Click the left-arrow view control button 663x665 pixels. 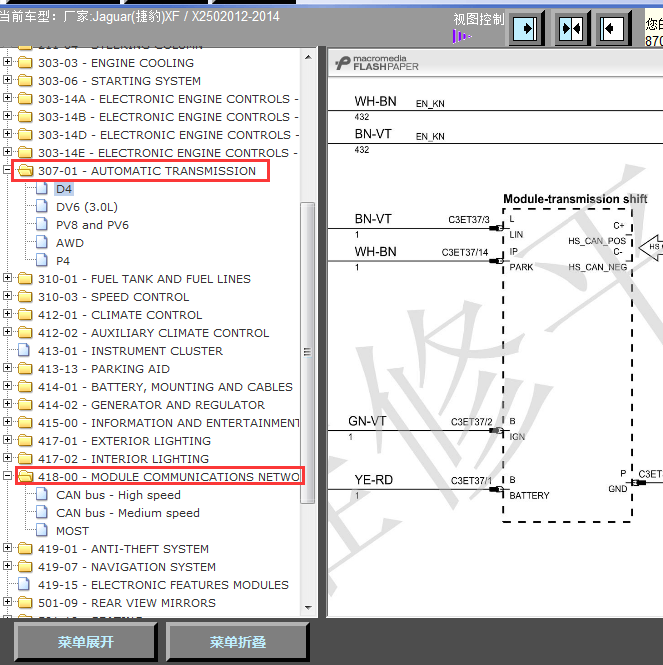[x=612, y=29]
